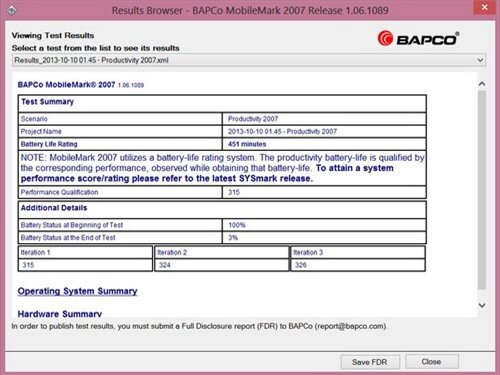Click the 'Viewing Test Results' heading
Viewport: 500px width, 375px height.
53,35
